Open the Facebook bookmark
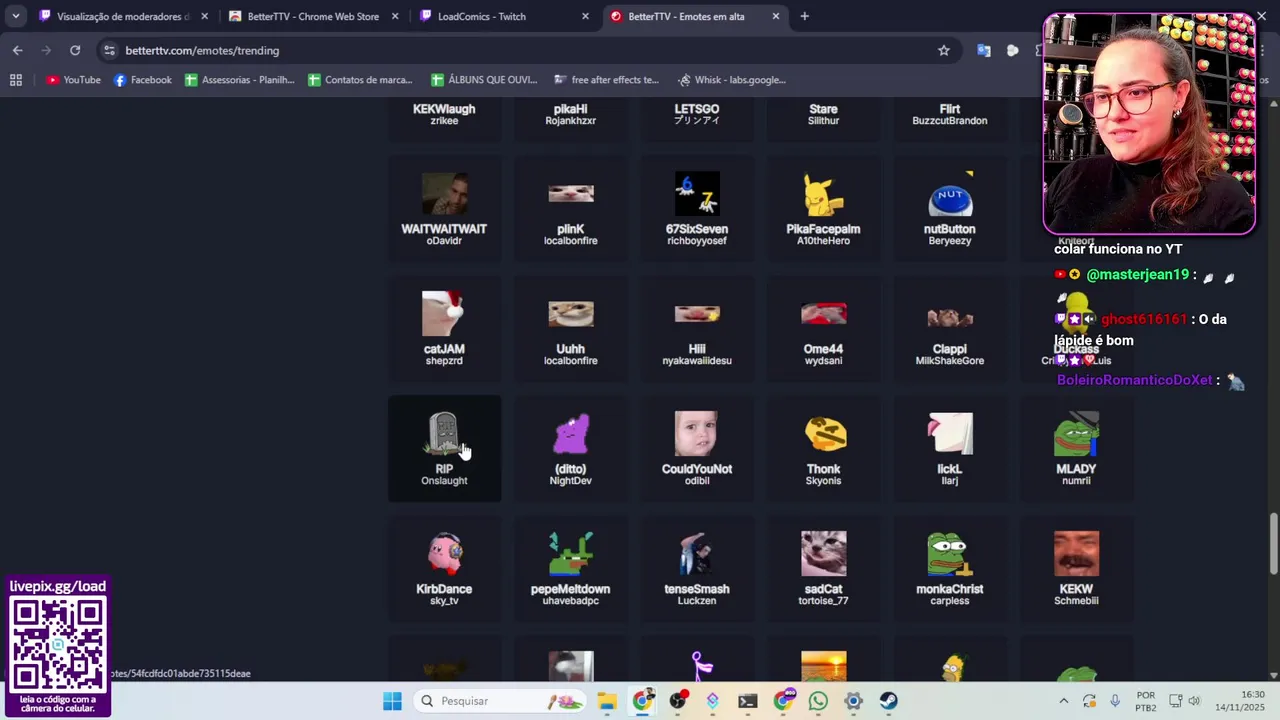The image size is (1280, 720). tap(142, 80)
